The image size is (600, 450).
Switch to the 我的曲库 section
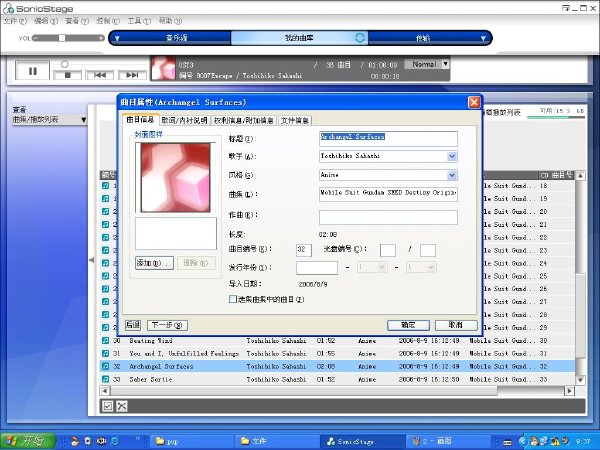[x=299, y=38]
